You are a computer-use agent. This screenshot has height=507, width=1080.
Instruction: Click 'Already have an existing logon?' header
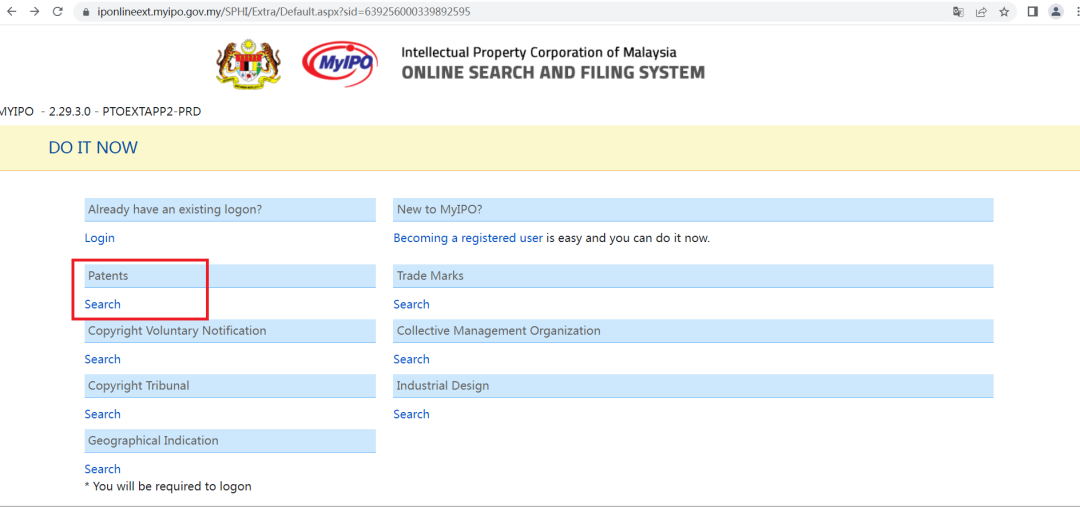tap(230, 210)
